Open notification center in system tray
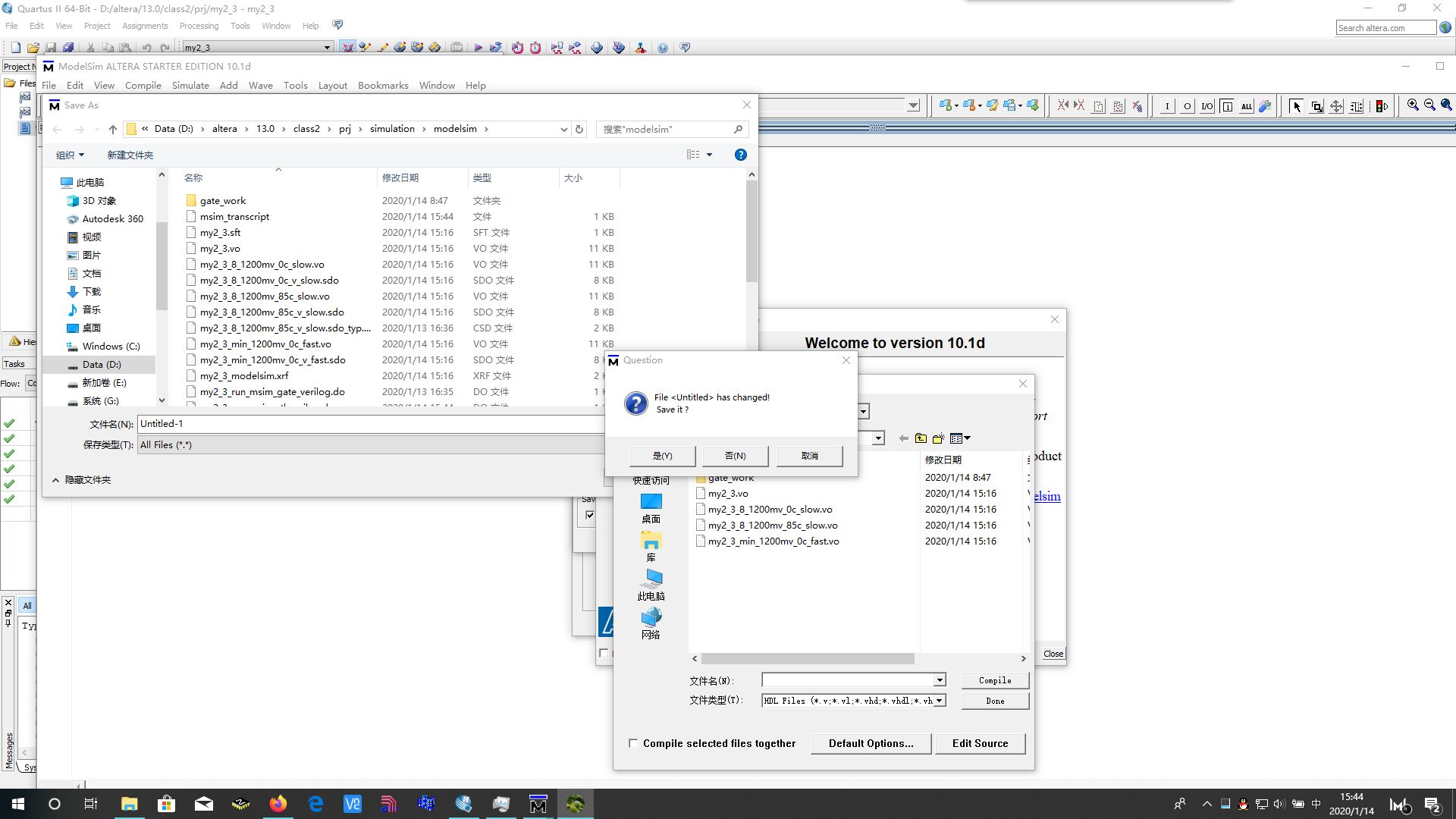The width and height of the screenshot is (1456, 819). tap(1432, 804)
